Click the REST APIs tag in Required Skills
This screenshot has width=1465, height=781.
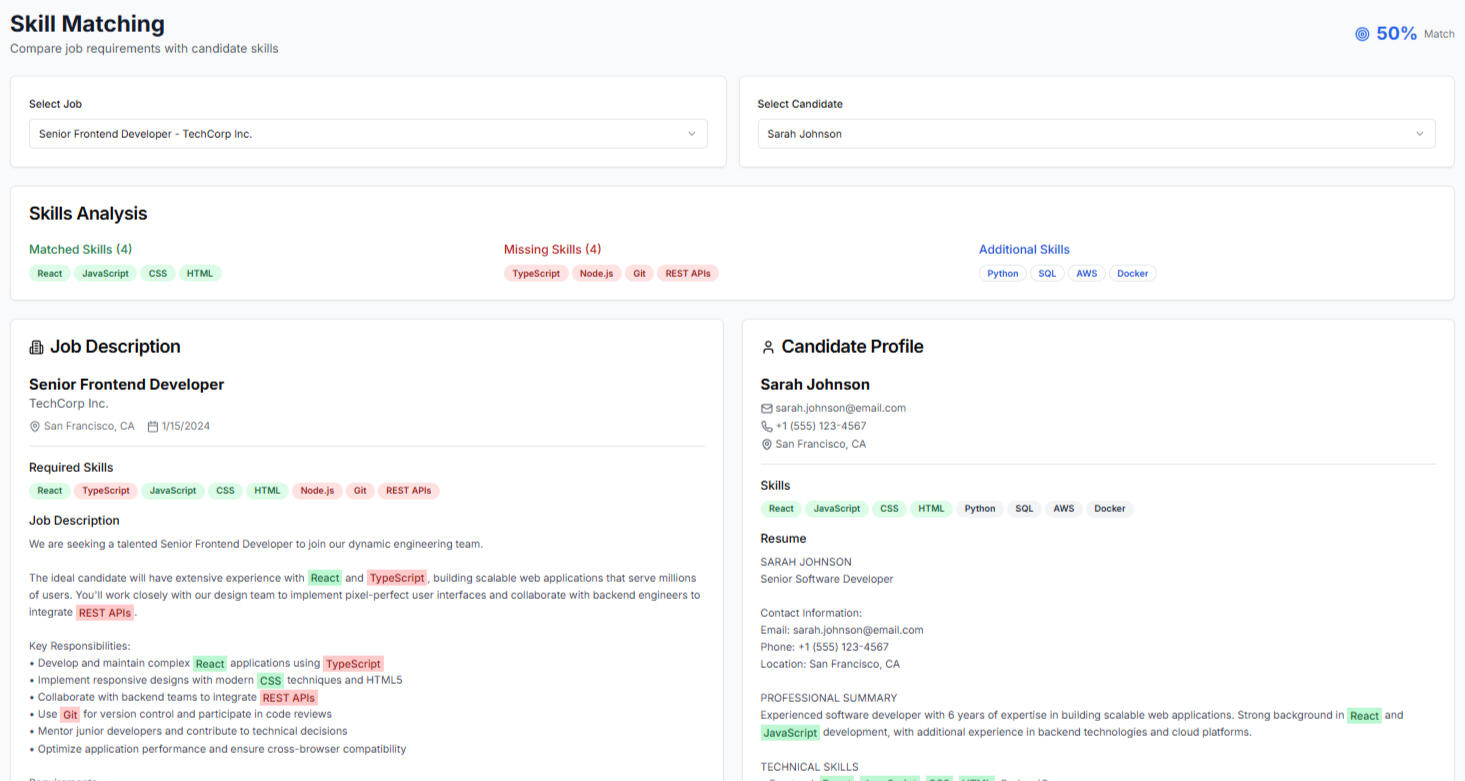(408, 490)
